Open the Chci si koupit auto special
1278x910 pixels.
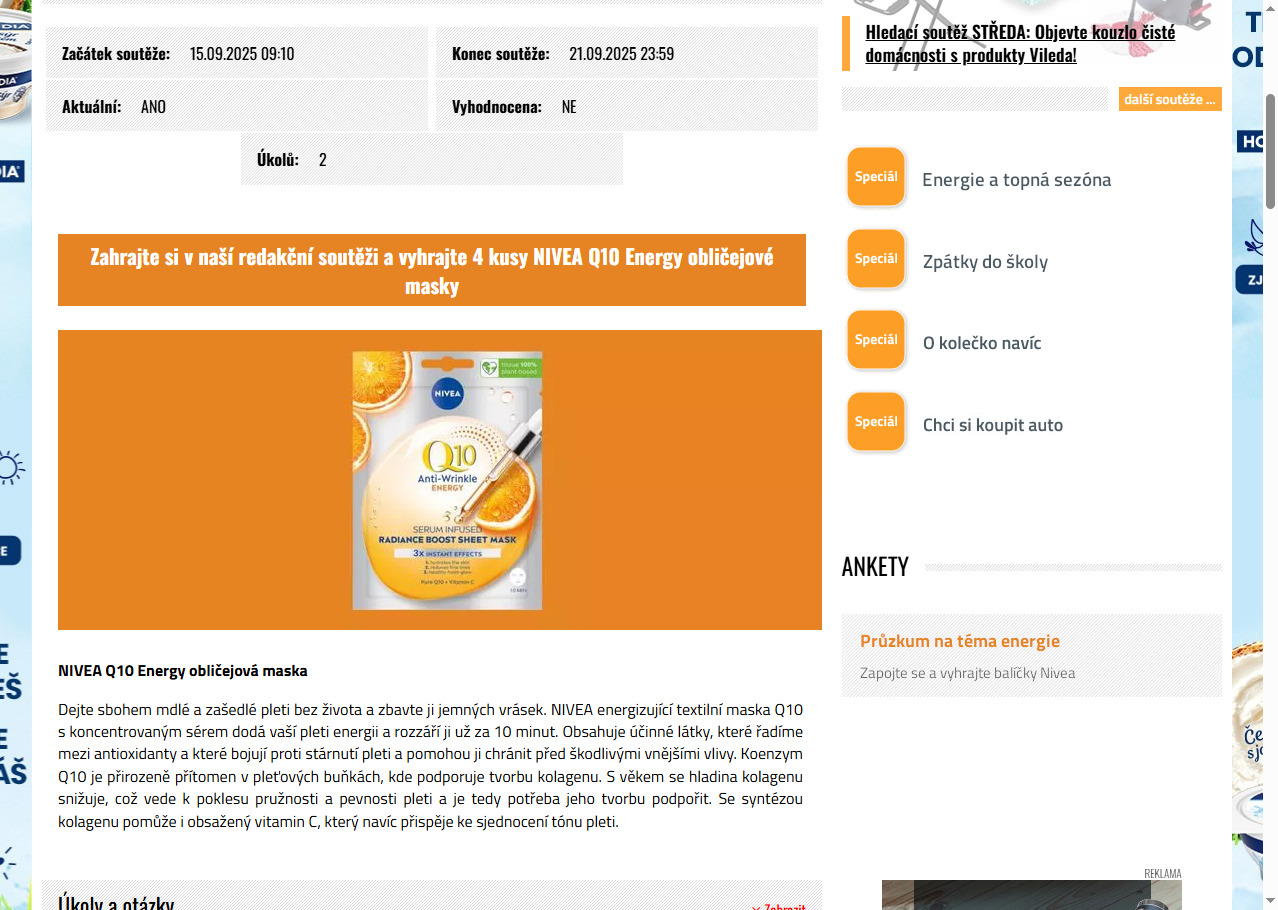(993, 425)
